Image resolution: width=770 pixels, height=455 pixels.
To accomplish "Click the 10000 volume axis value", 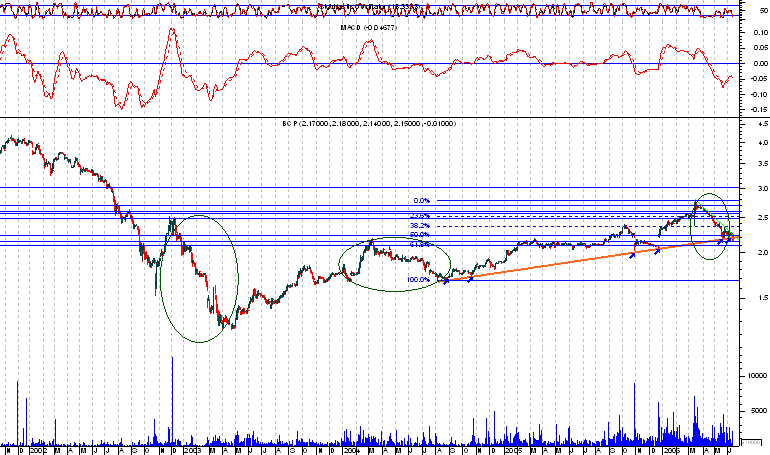I will (757, 376).
